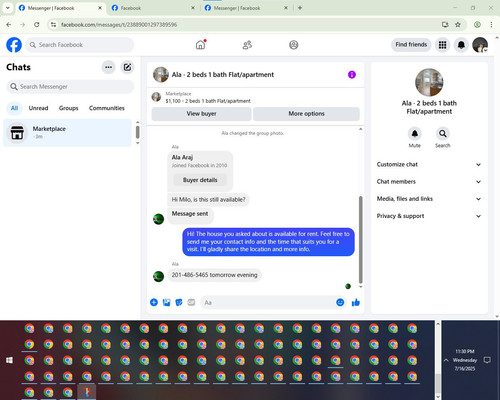Screen dimensions: 500x400
Task: Attach a photo using image icon
Action: 166,302
